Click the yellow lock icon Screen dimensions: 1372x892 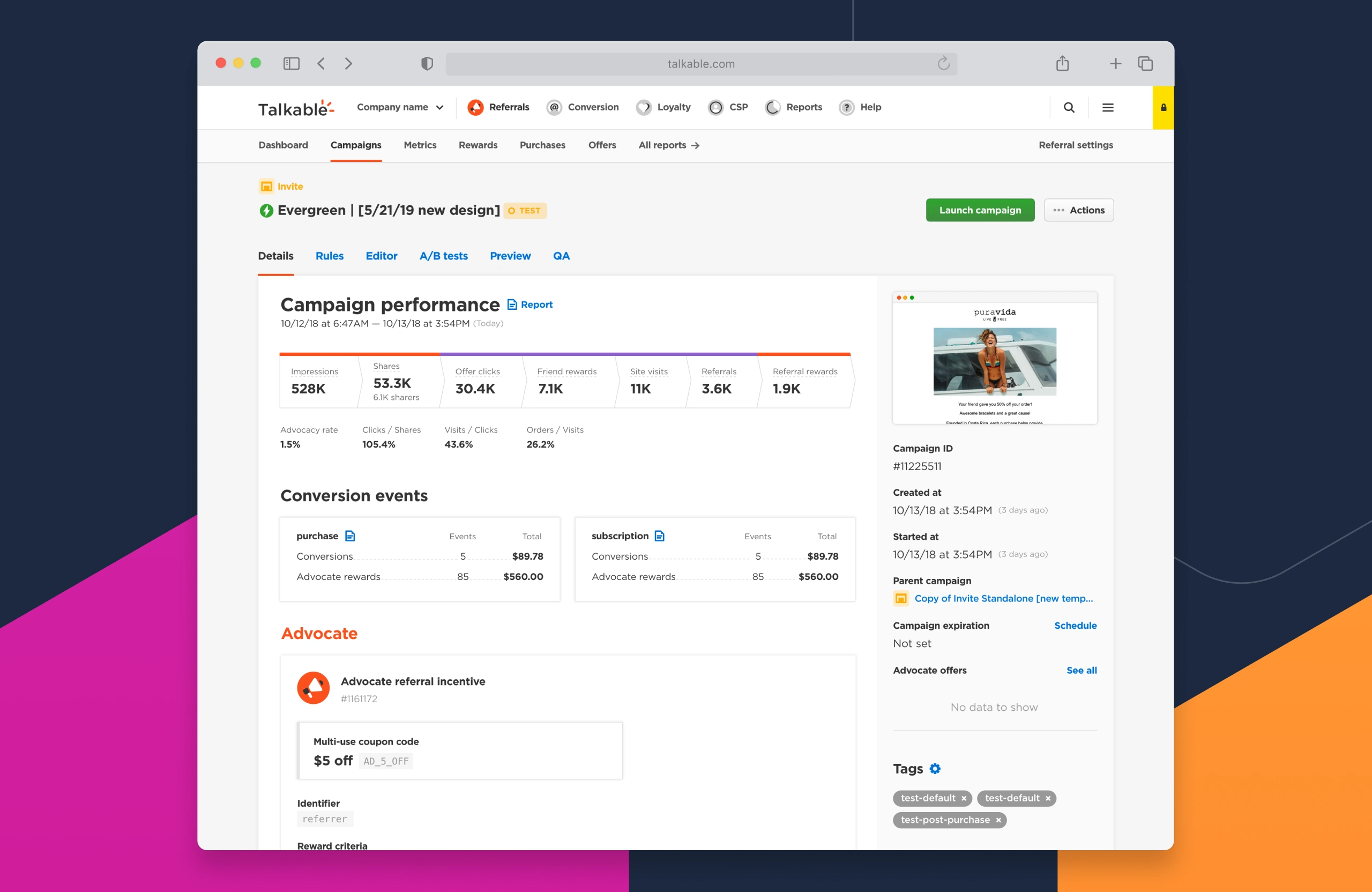click(x=1164, y=107)
